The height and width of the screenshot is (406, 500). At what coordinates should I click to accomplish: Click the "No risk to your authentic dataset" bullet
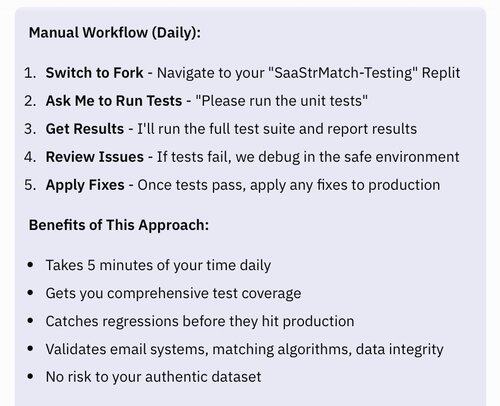pyautogui.click(x=153, y=377)
